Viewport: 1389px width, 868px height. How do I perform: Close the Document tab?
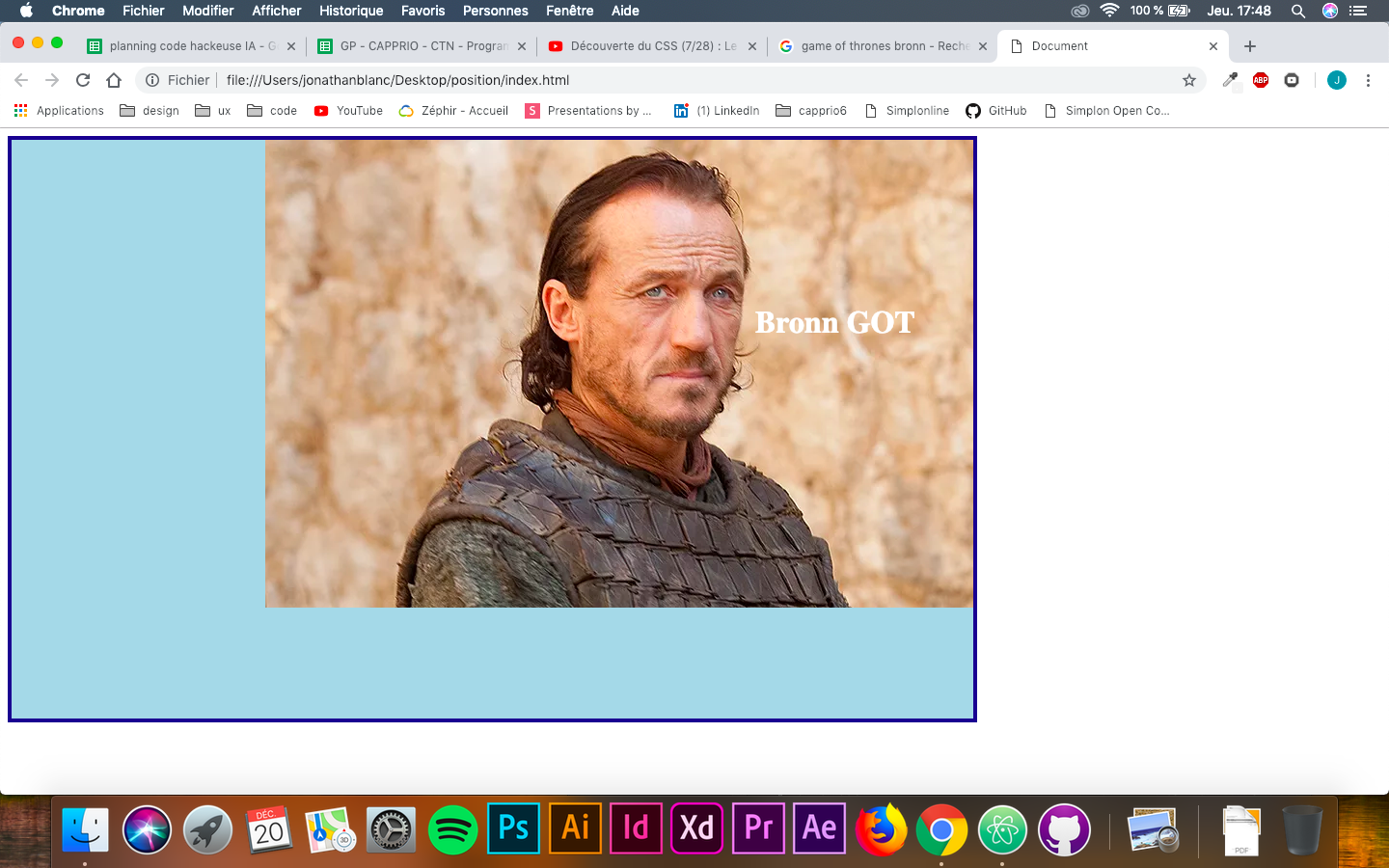pyautogui.click(x=1213, y=46)
